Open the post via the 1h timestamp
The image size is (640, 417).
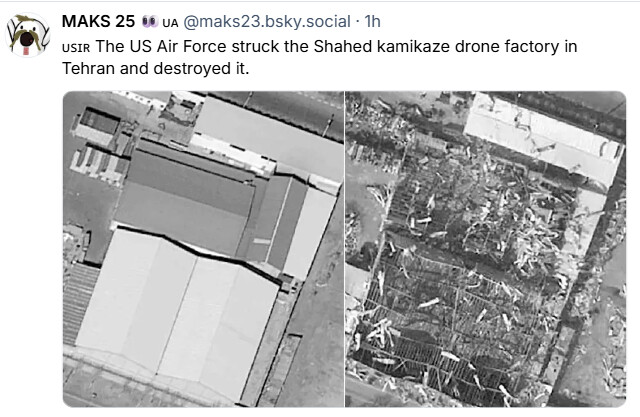tap(372, 22)
